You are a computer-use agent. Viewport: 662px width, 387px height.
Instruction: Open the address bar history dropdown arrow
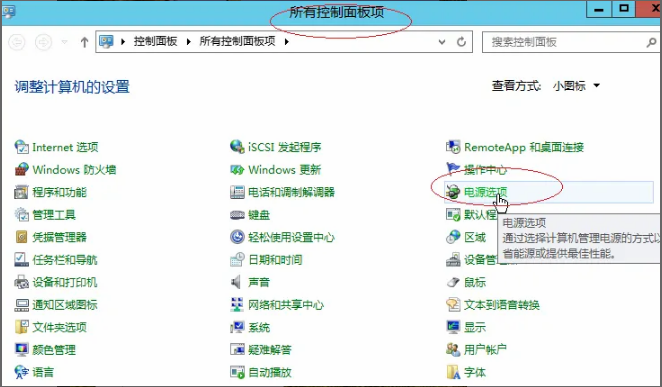pyautogui.click(x=442, y=42)
